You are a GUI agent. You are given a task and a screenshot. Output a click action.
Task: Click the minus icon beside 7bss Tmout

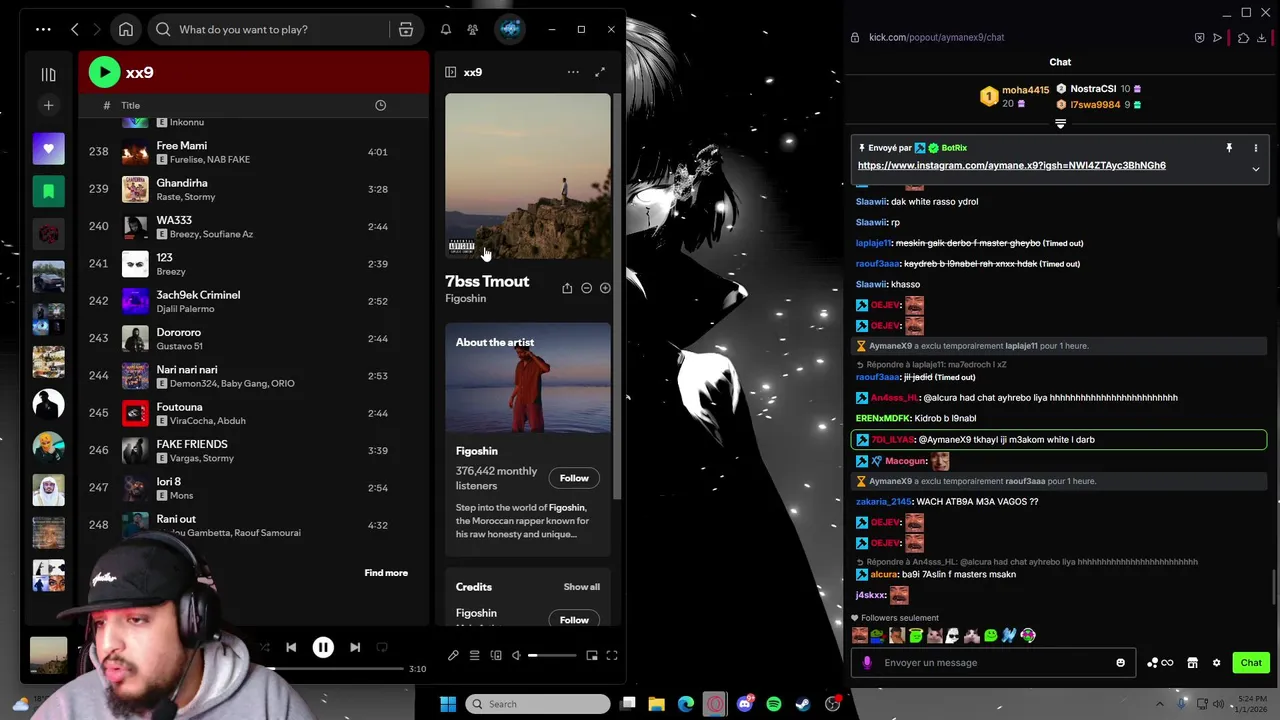pos(586,288)
